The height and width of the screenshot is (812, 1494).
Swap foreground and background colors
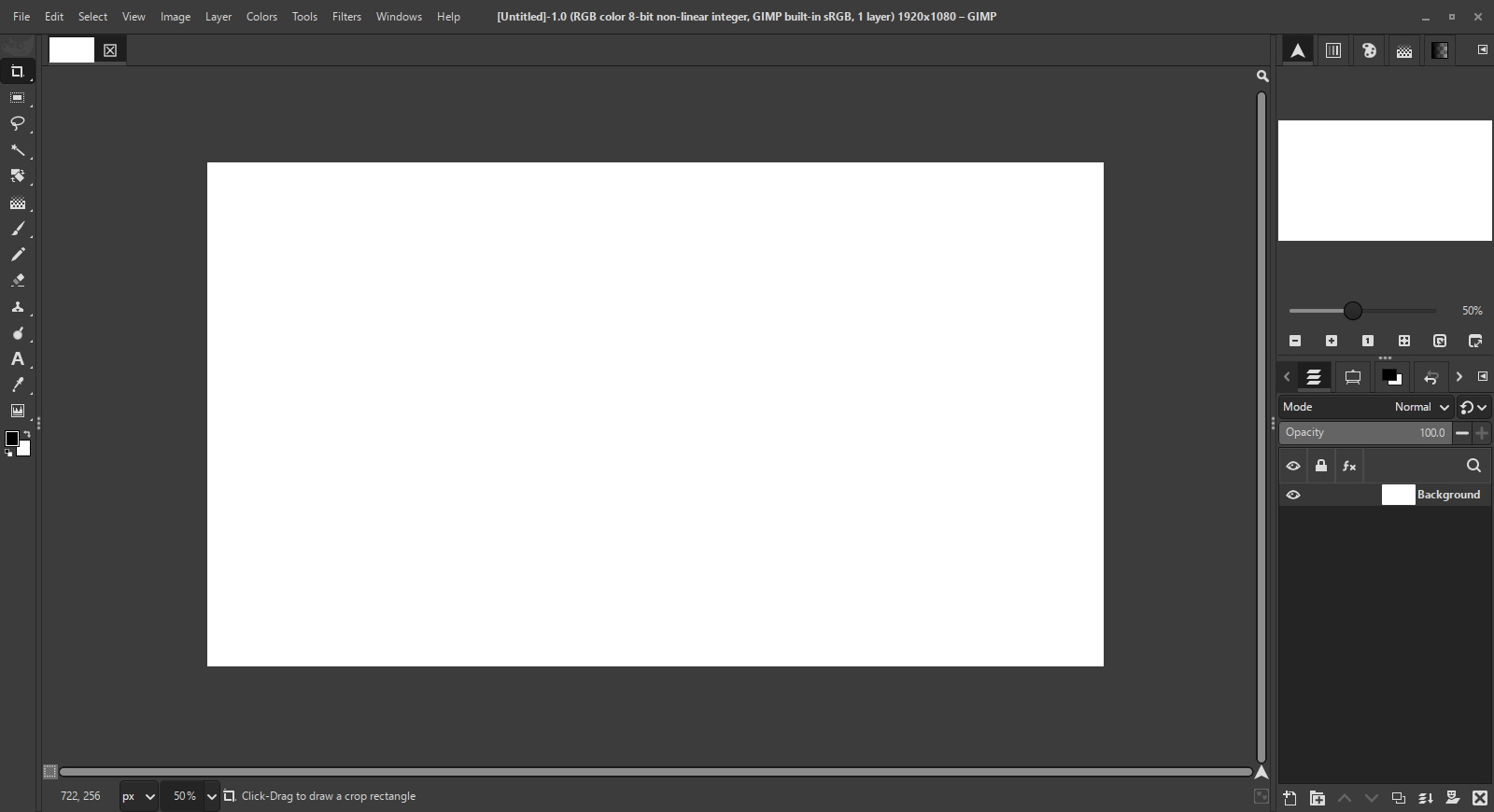(x=27, y=434)
